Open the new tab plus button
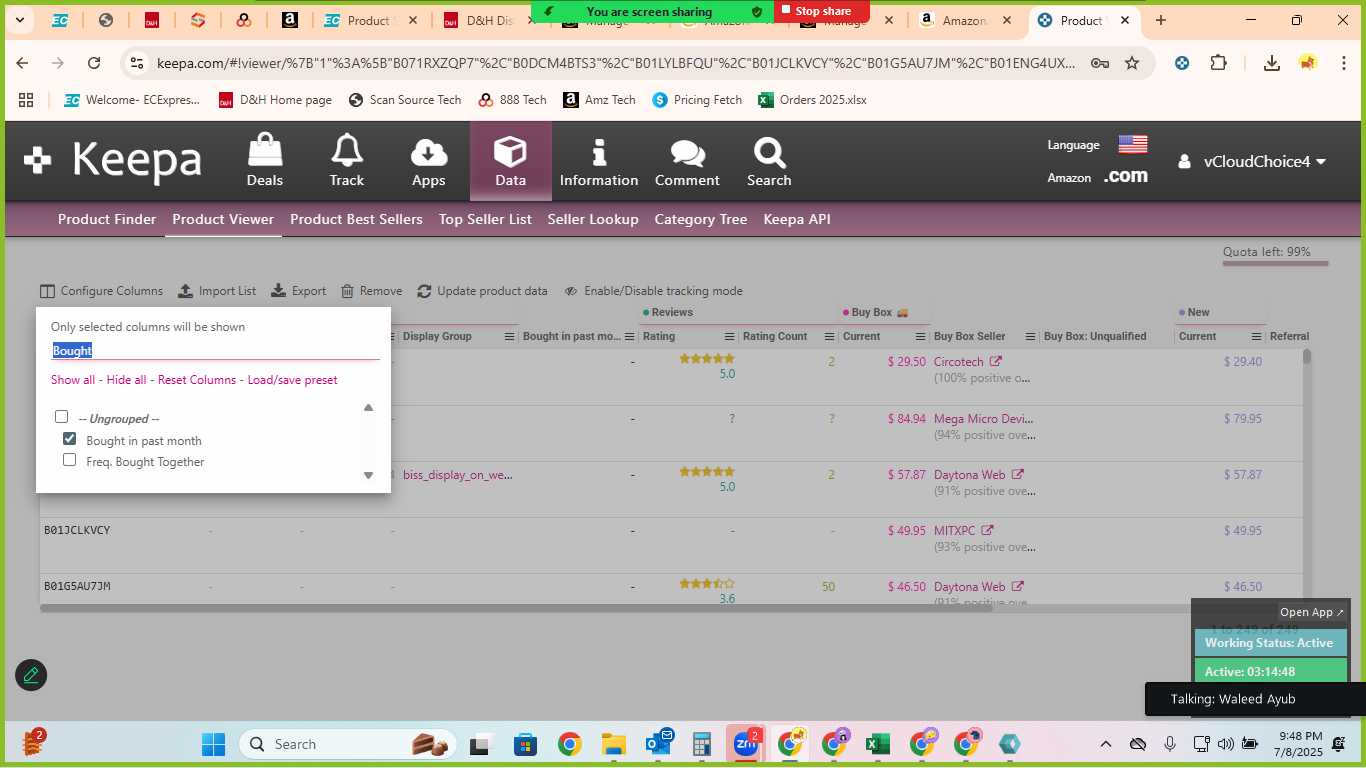Screen dimensions: 1366x768 1160,20
